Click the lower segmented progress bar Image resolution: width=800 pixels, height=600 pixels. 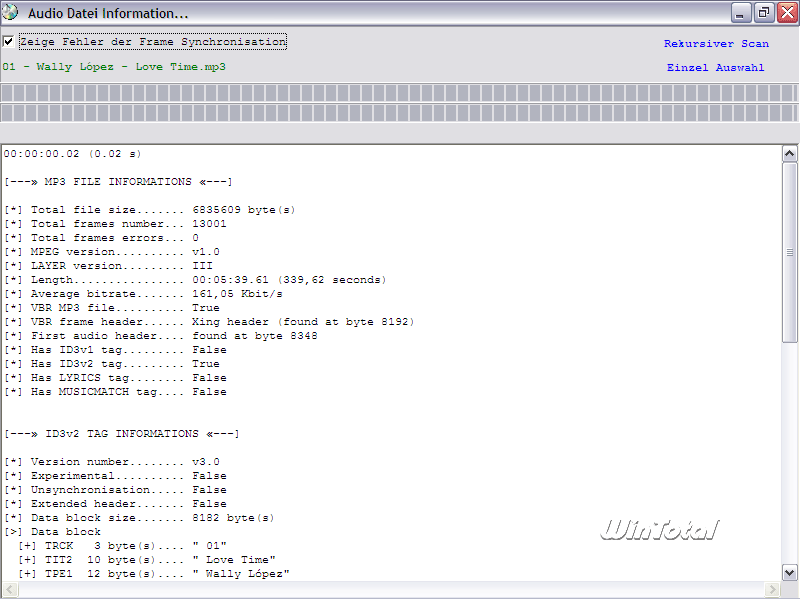400,113
